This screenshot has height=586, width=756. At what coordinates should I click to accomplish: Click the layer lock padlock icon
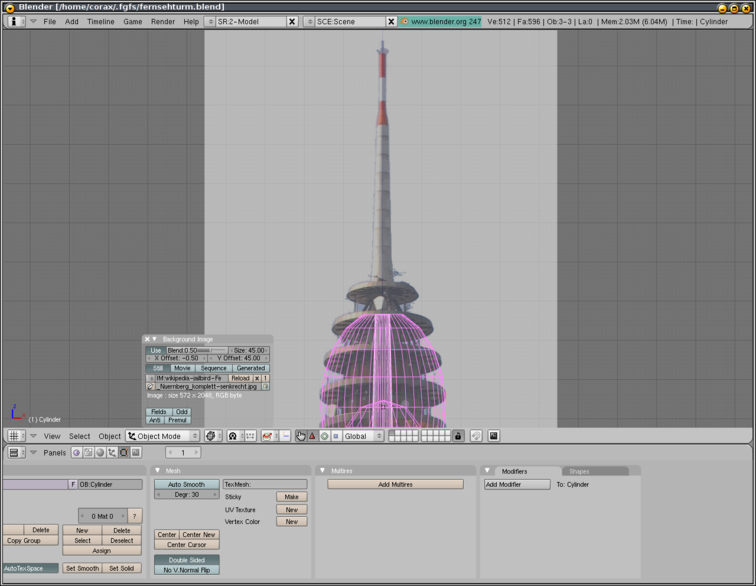pos(458,436)
